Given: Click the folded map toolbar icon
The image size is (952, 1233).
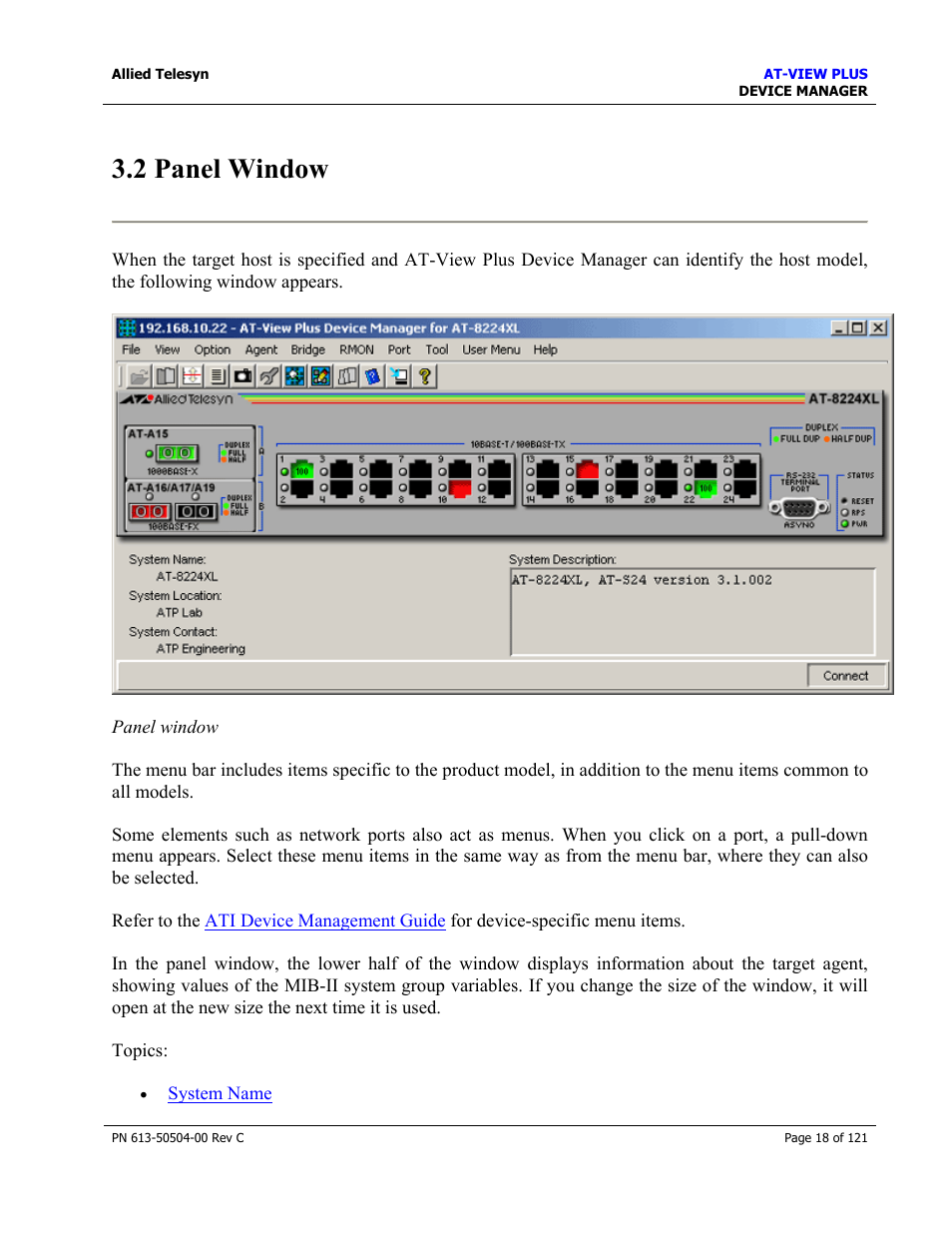Looking at the screenshot, I should (347, 376).
